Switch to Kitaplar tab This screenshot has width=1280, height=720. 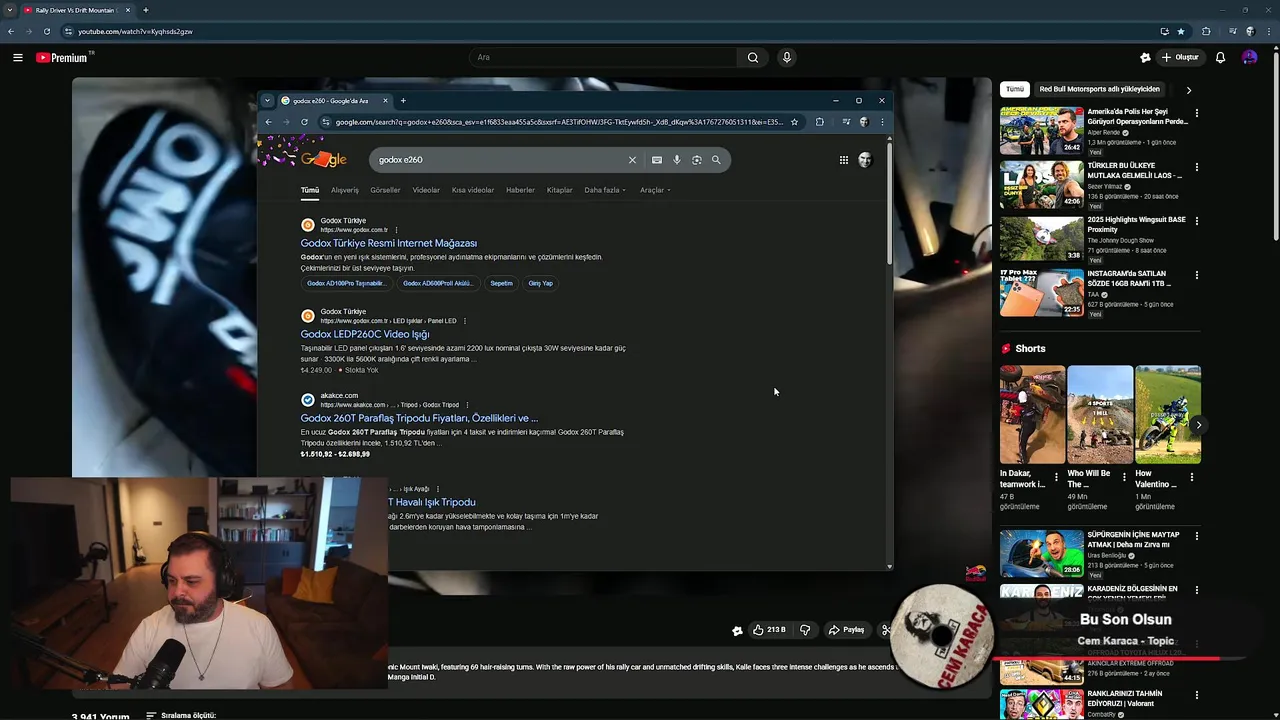click(559, 190)
